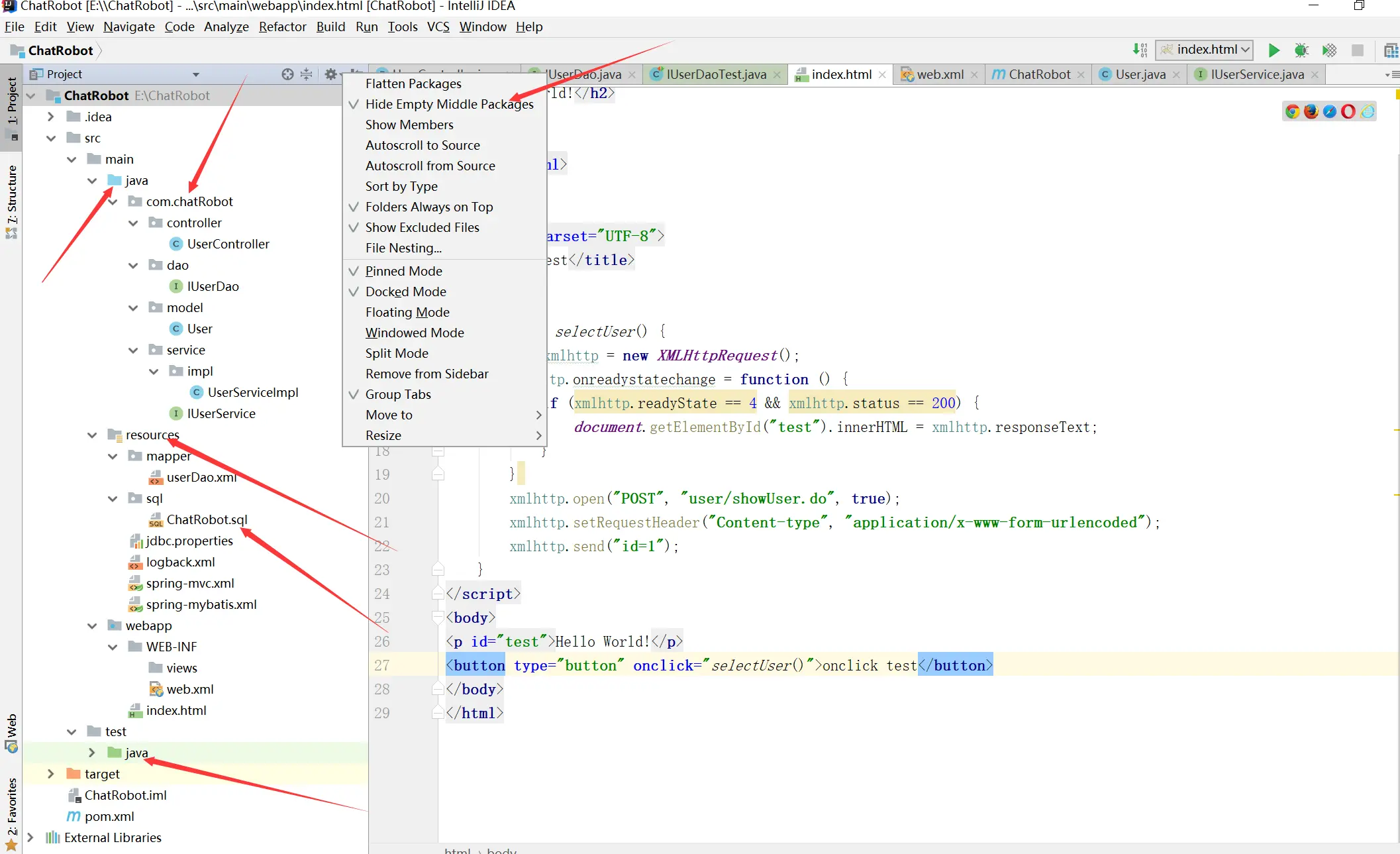This screenshot has height=854, width=1400.
Task: Toggle Show Excluded Files option
Action: pyautogui.click(x=422, y=227)
